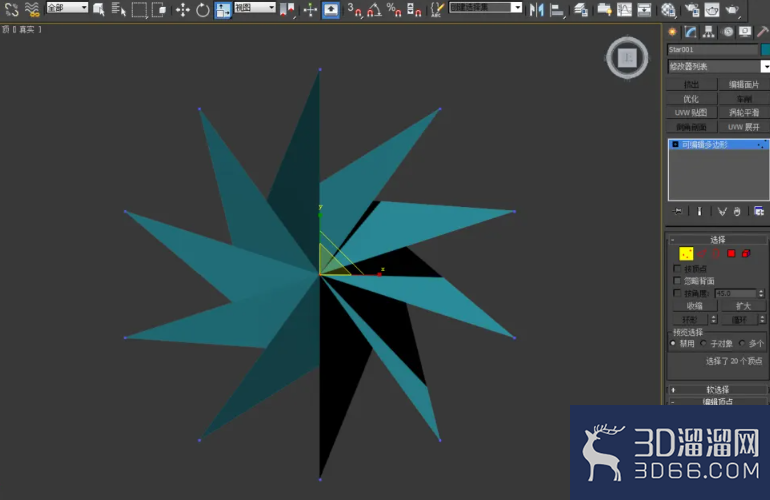The width and height of the screenshot is (770, 500).
Task: Open the Rendered Frame Window
Action: click(x=712, y=10)
